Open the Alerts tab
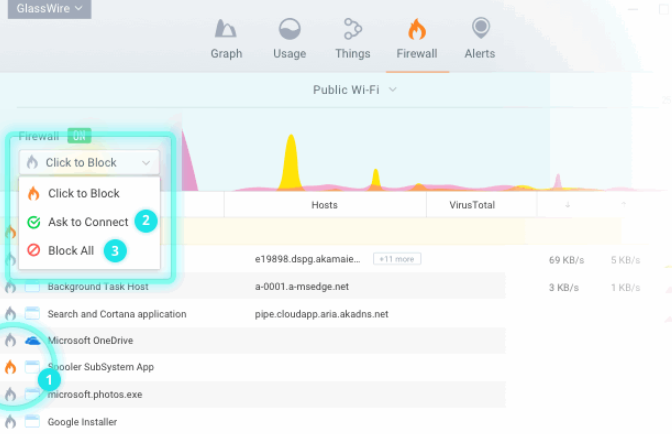 pyautogui.click(x=480, y=39)
